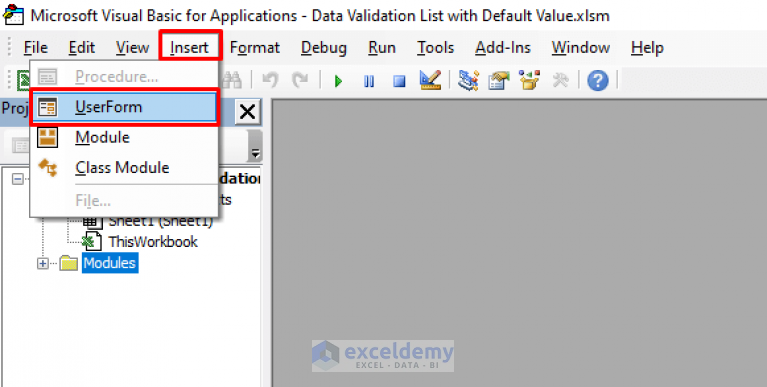Open the Window menu
The image size is (767, 387).
pos(581,47)
